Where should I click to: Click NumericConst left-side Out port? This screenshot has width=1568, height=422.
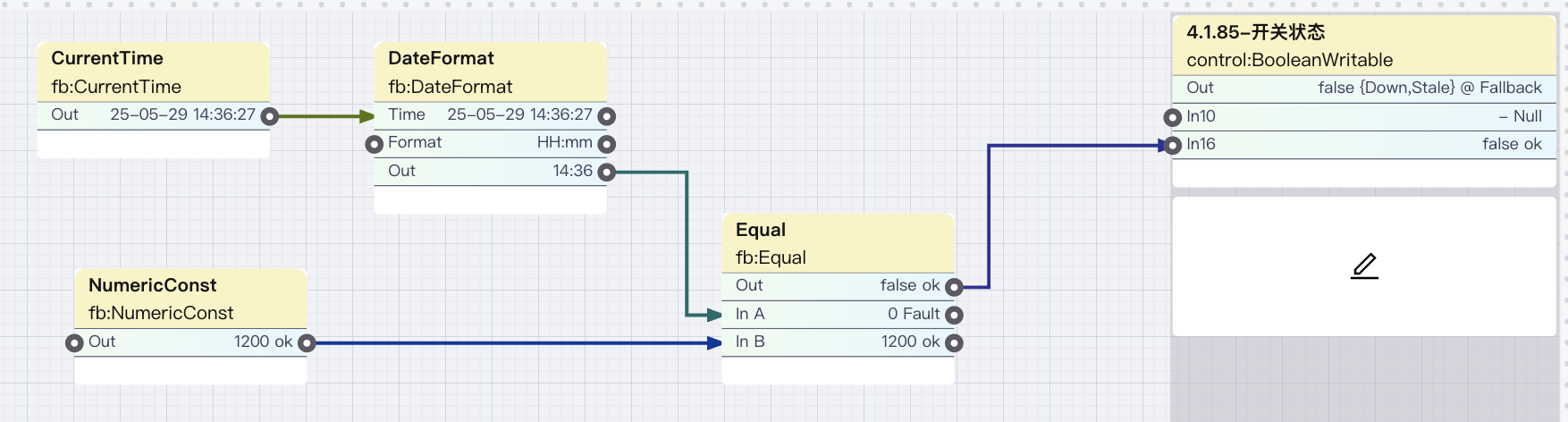click(75, 342)
